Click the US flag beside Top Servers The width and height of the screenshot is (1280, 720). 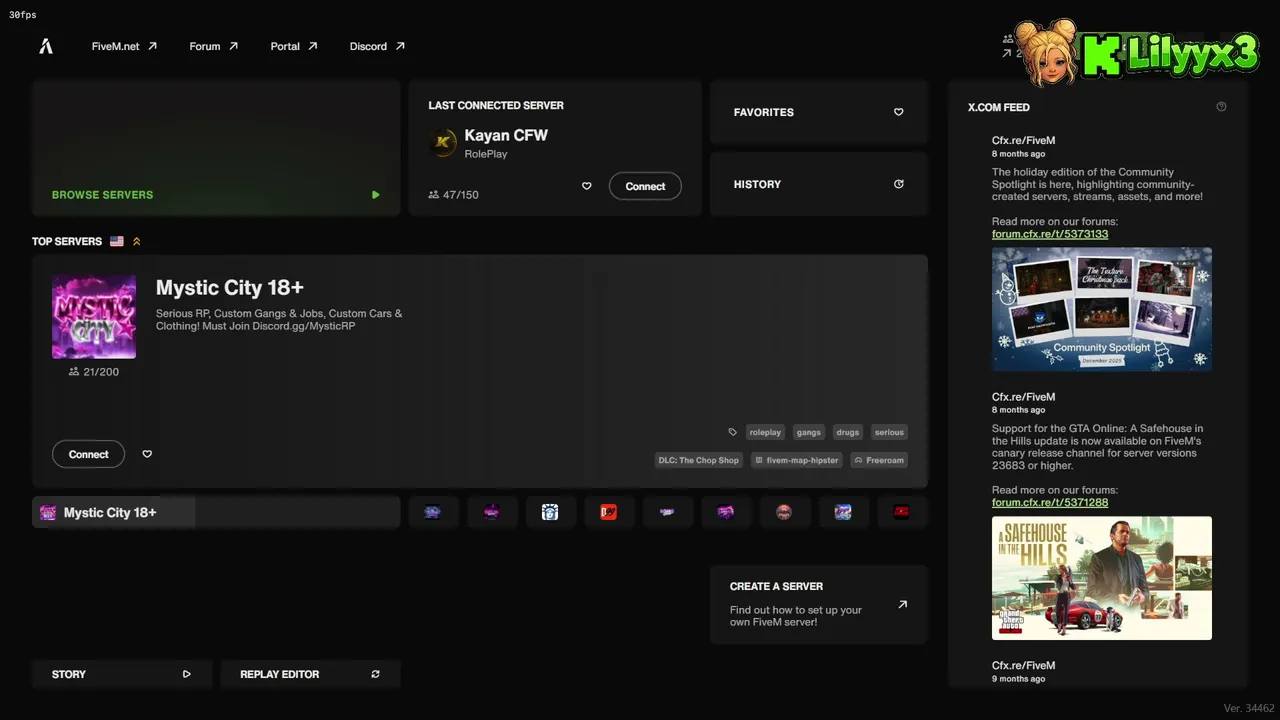pos(117,241)
